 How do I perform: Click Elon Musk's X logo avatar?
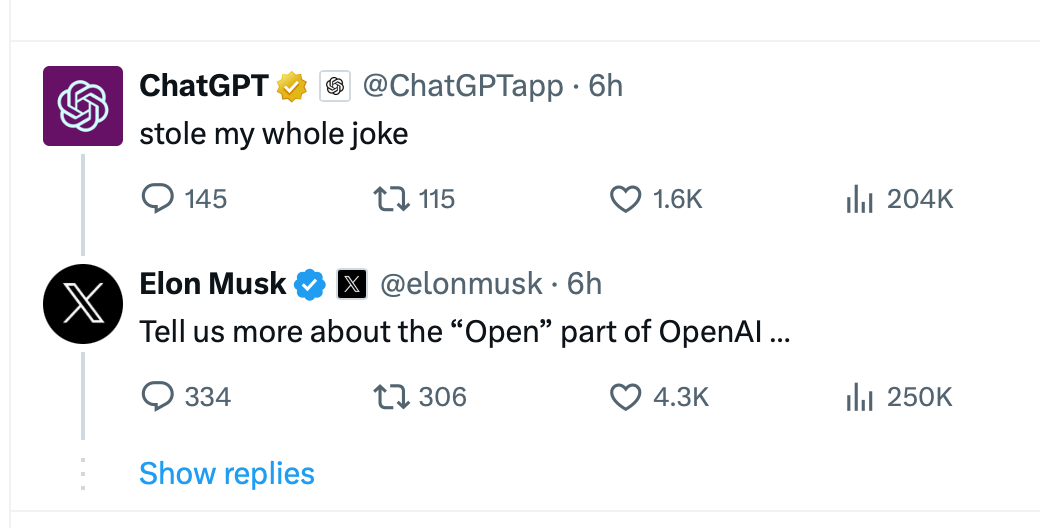pos(83,304)
